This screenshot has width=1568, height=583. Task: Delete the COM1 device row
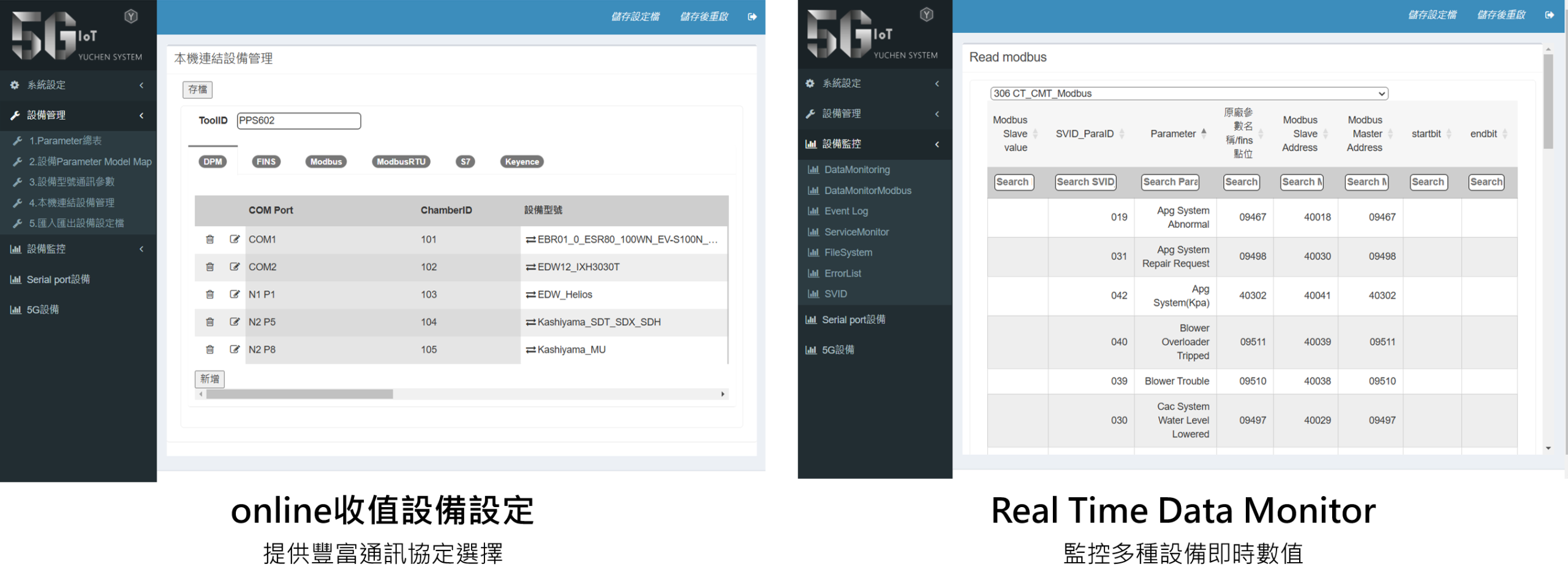pyautogui.click(x=209, y=239)
